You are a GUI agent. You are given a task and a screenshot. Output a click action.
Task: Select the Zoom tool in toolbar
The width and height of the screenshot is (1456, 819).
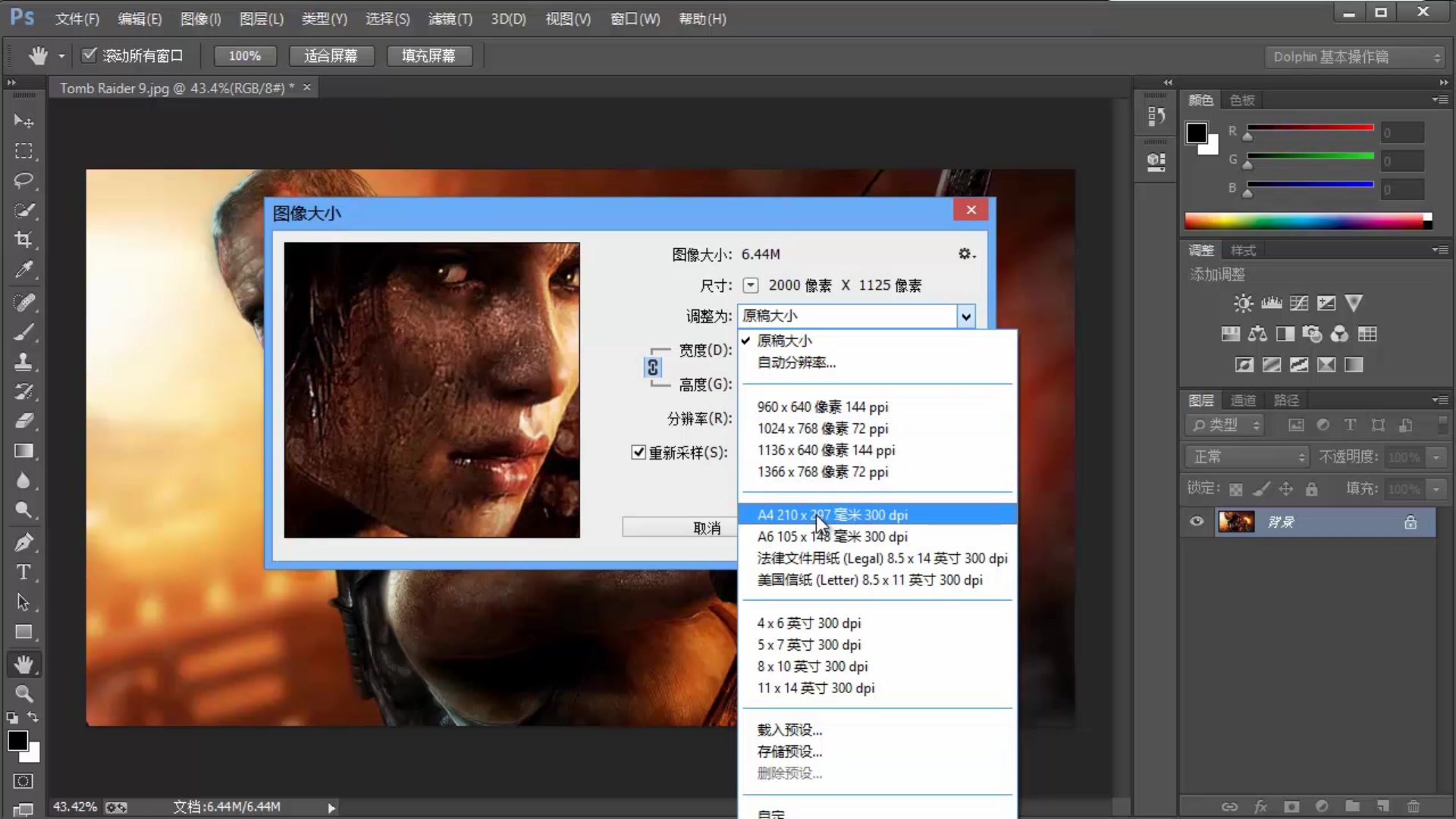[x=24, y=693]
